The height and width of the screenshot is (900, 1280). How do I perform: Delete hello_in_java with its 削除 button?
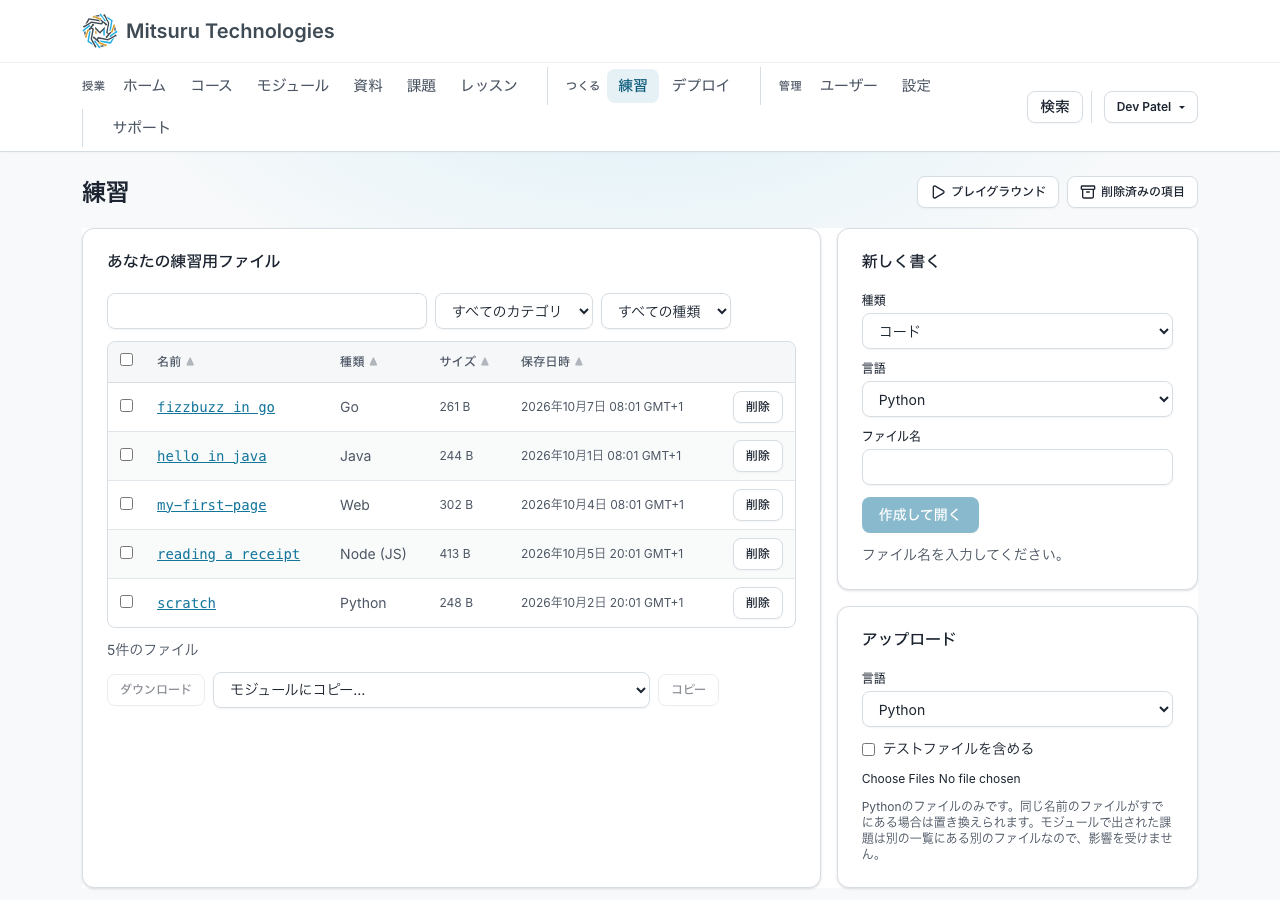click(758, 456)
